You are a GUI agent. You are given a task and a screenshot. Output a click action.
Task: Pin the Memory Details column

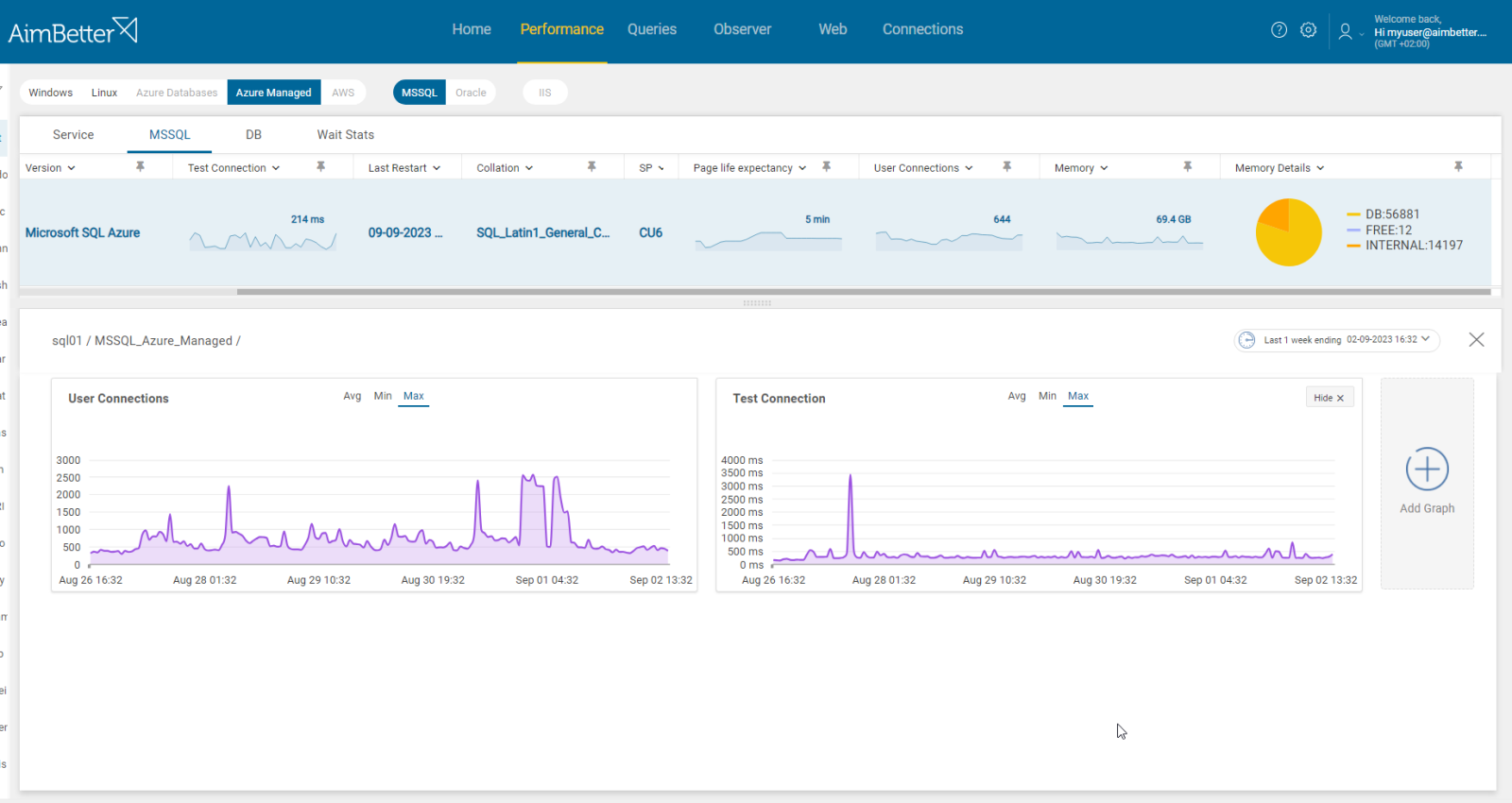click(1458, 166)
